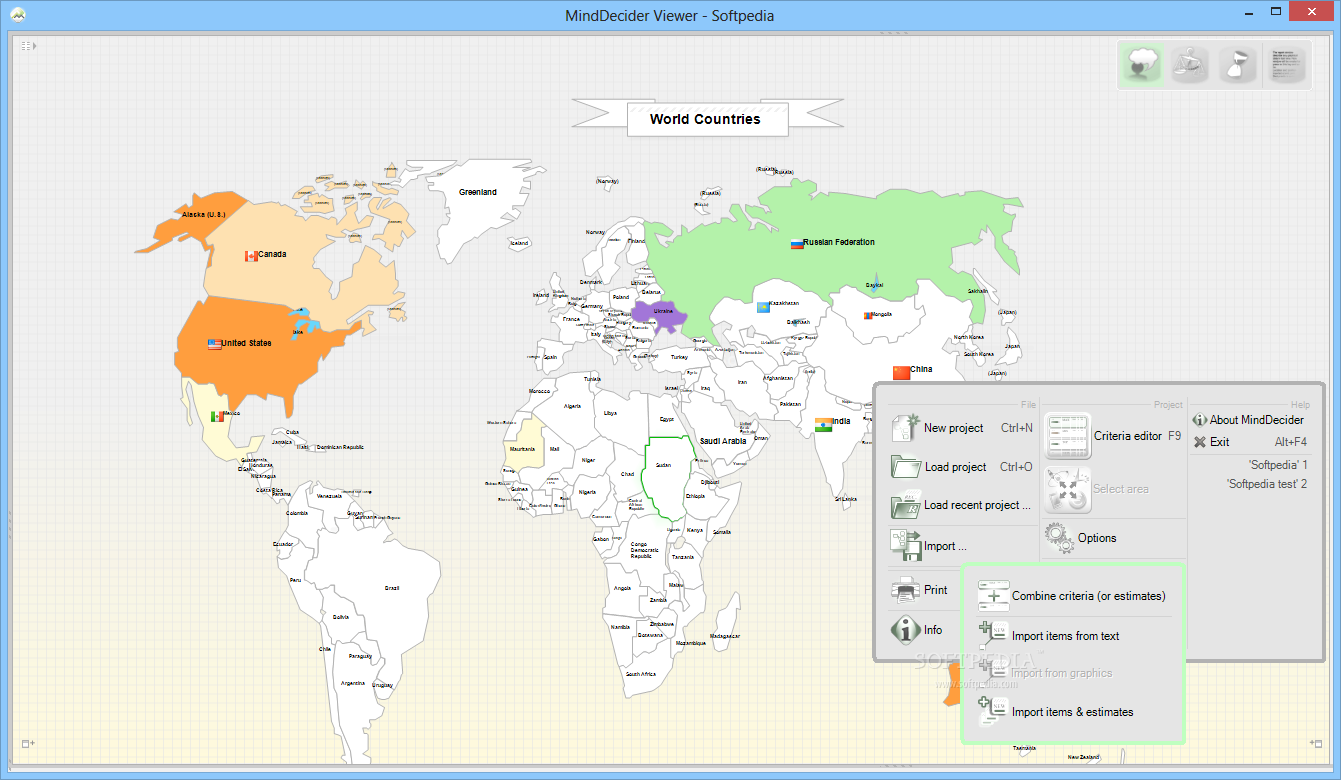This screenshot has height=780, width=1341.
Task: Click the Russian Federation flag icon
Action: (x=797, y=243)
